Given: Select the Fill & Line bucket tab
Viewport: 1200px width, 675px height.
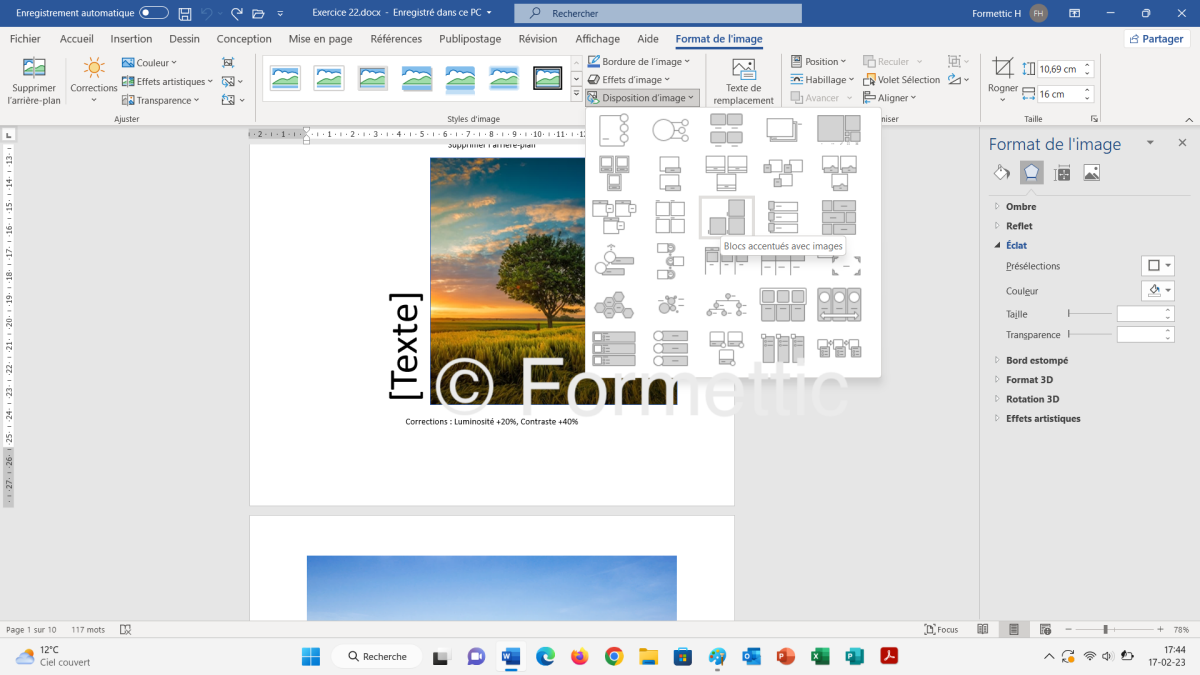Looking at the screenshot, I should point(1002,173).
